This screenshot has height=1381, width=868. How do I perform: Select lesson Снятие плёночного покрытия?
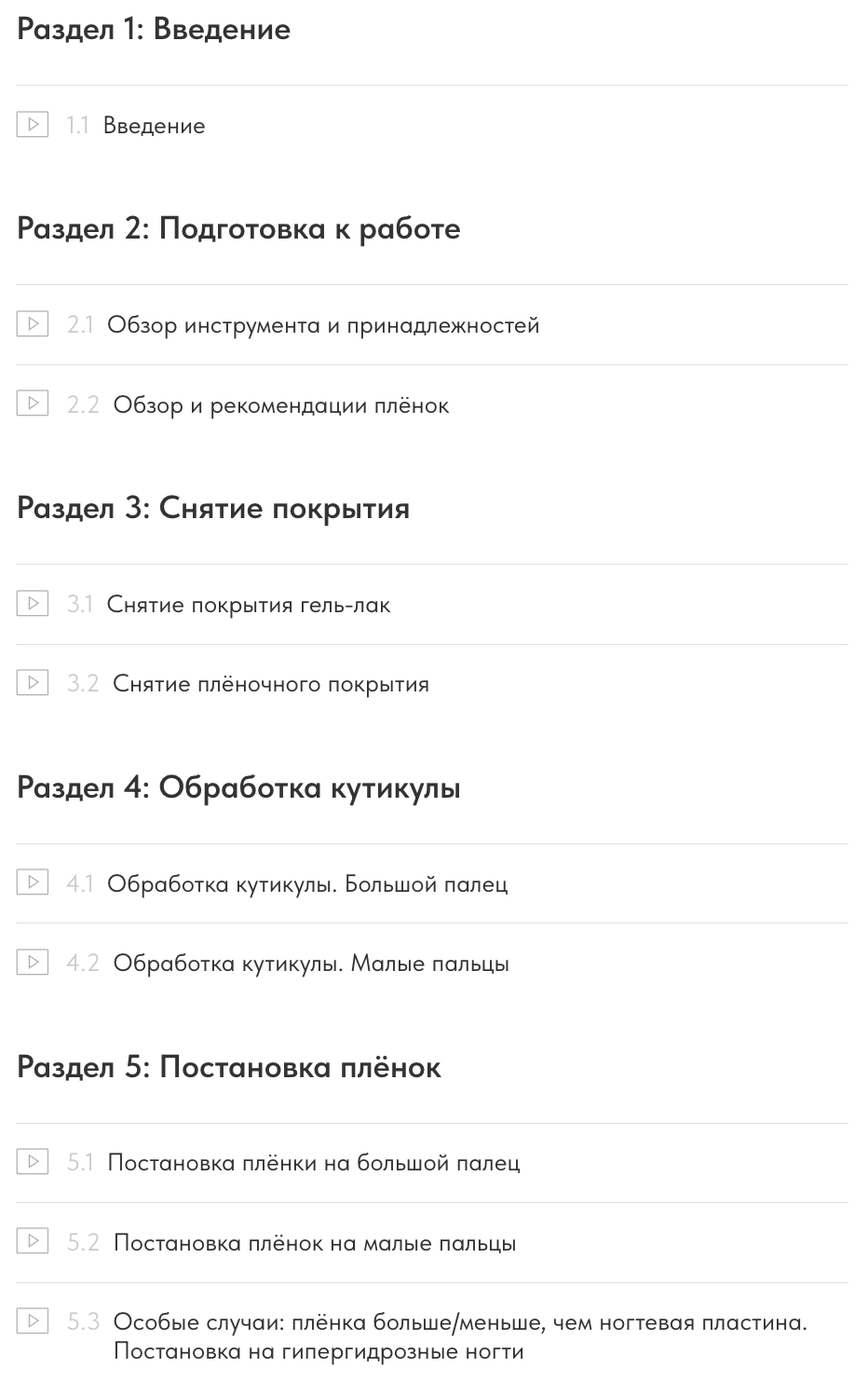pyautogui.click(x=271, y=684)
